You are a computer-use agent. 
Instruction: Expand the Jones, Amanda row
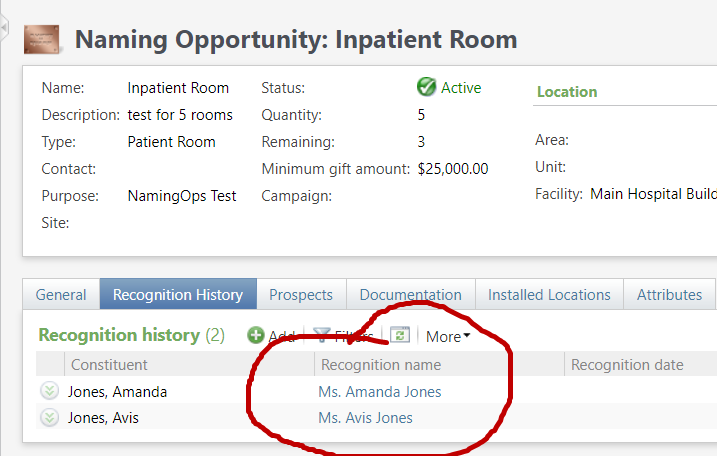coord(50,392)
